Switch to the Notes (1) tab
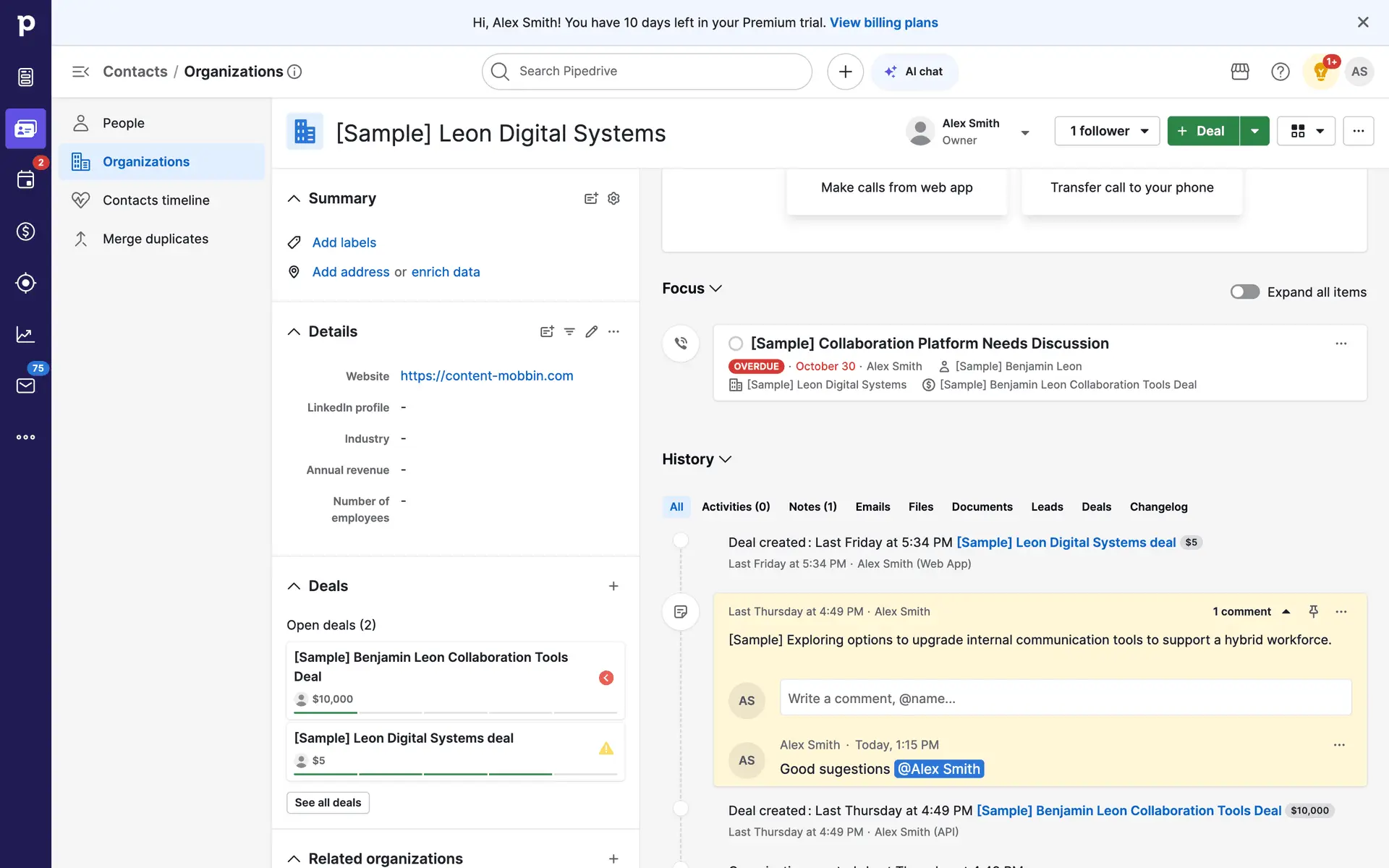This screenshot has width=1389, height=868. coord(812,506)
